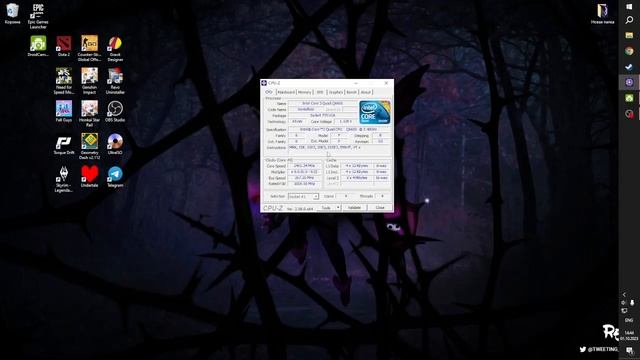Switch to the About tab in CPU-Z
640x360 pixels.
point(366,92)
